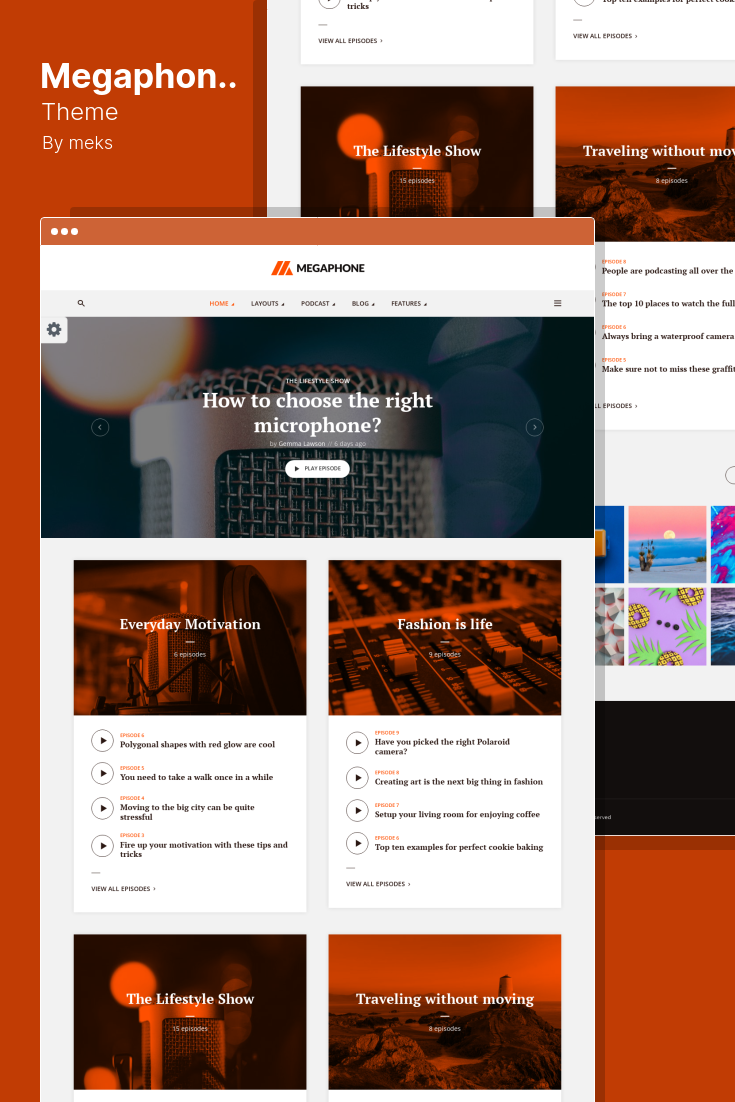Click pineapple pattern thumbnail in background gallery
This screenshot has height=1102, width=735.
[x=668, y=627]
